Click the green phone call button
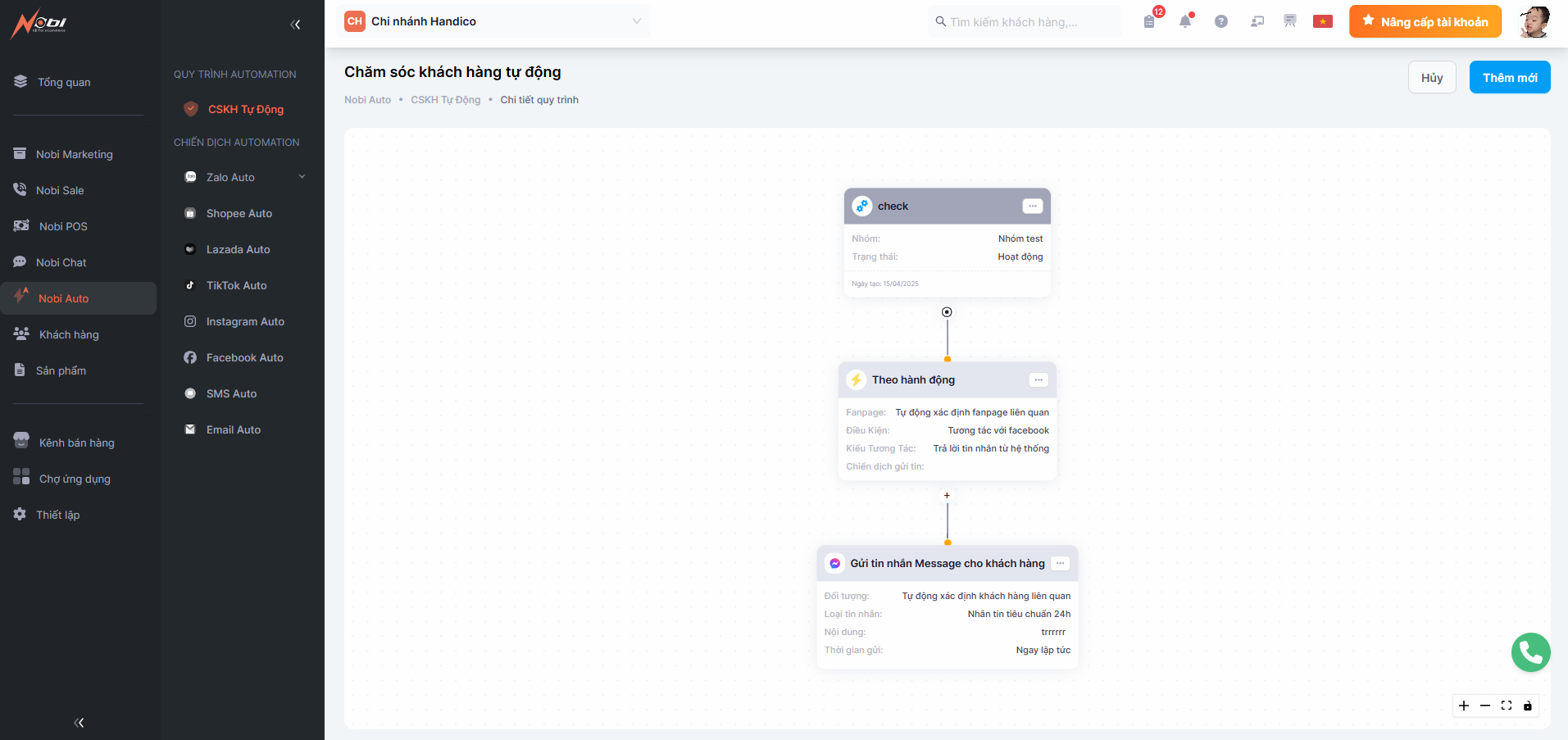Viewport: 1568px width, 740px height. [1529, 652]
